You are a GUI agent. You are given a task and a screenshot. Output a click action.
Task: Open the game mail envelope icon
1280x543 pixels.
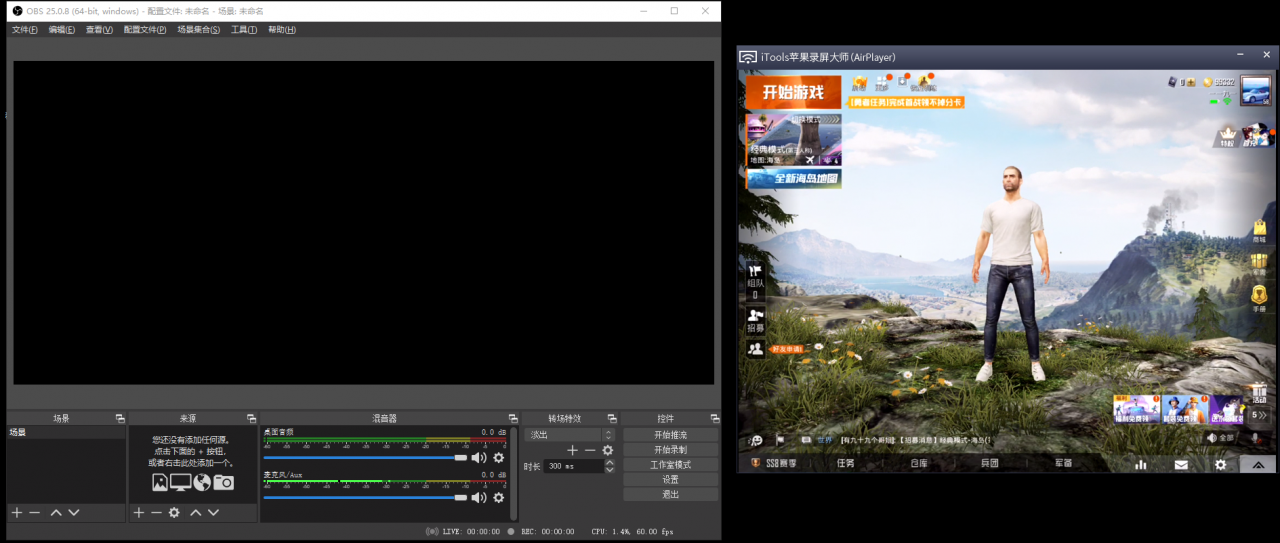(1181, 464)
